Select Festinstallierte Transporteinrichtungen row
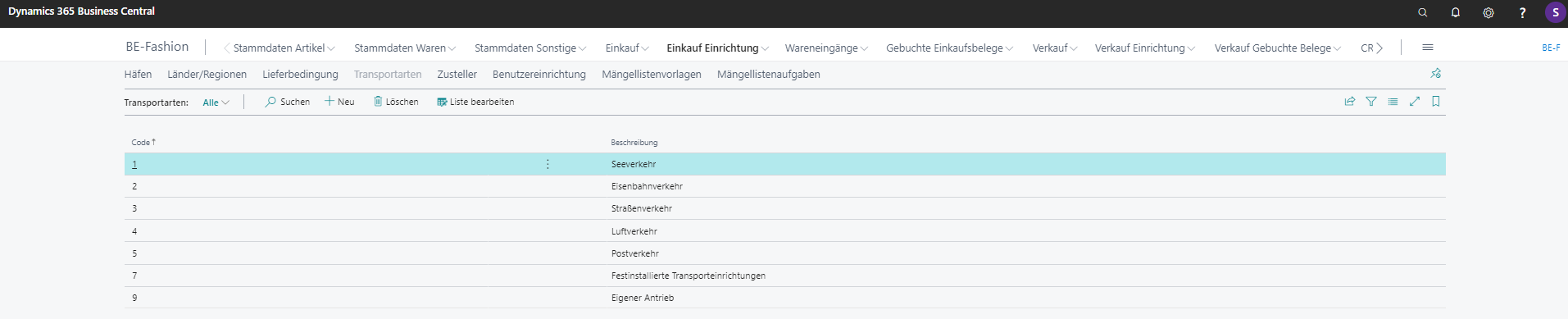This screenshot has height=319, width=1568. [784, 276]
